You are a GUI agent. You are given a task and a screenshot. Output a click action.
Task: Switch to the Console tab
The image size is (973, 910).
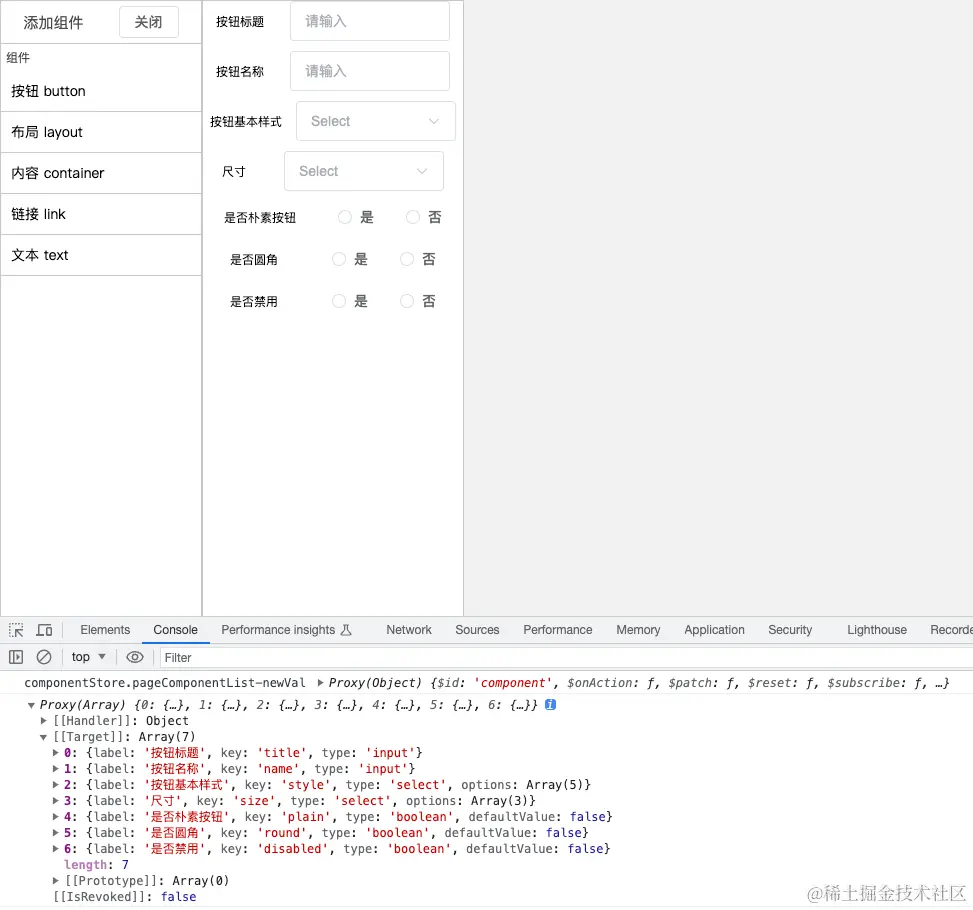(176, 630)
